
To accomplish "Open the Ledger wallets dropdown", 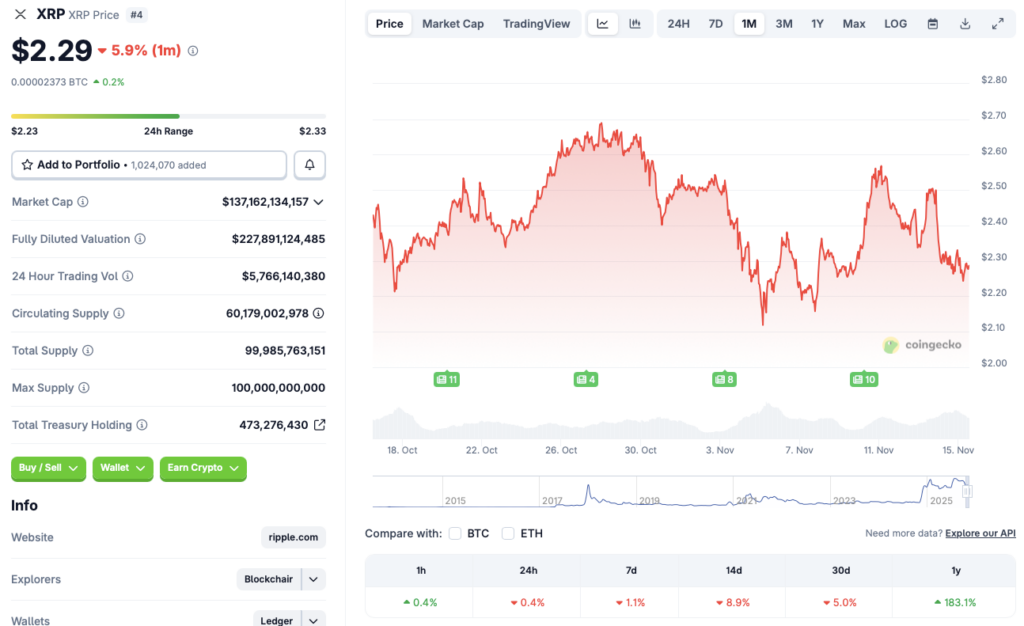I will click(289, 619).
